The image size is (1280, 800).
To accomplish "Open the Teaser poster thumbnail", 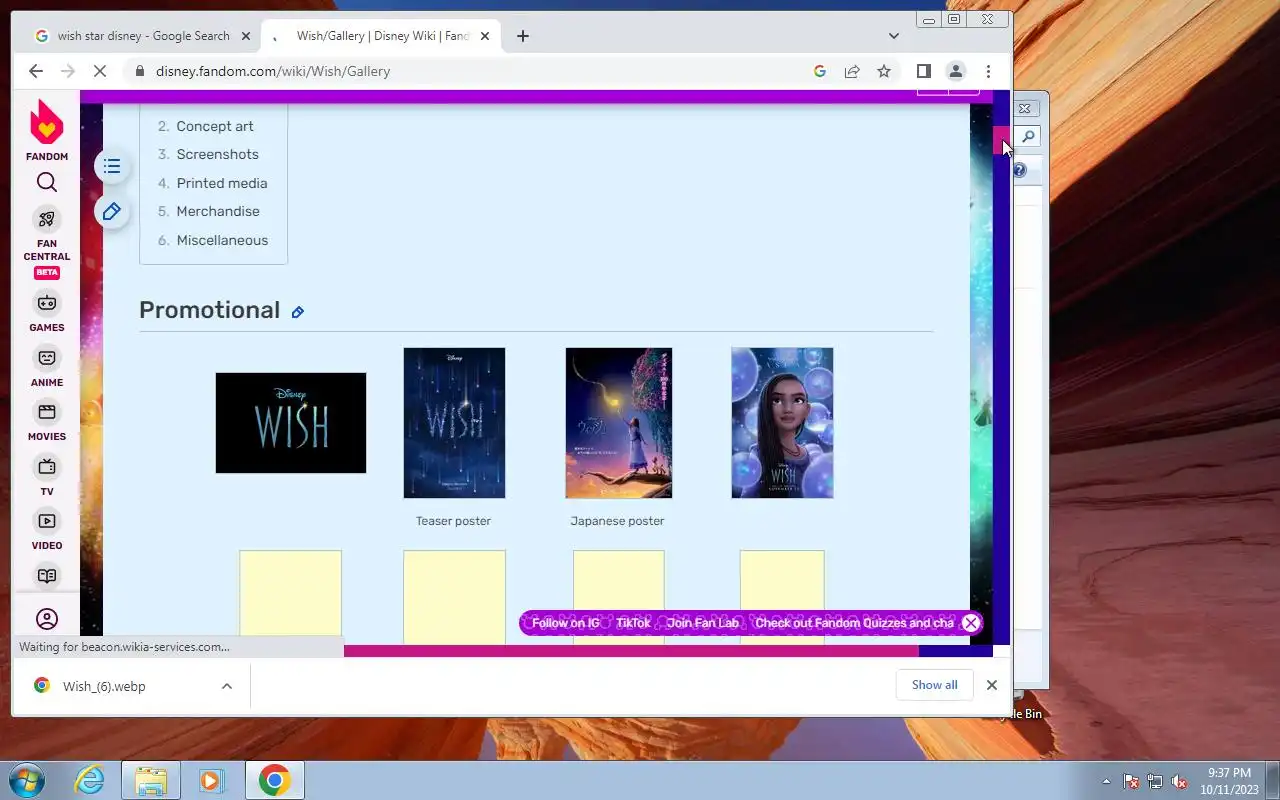I will tap(454, 423).
